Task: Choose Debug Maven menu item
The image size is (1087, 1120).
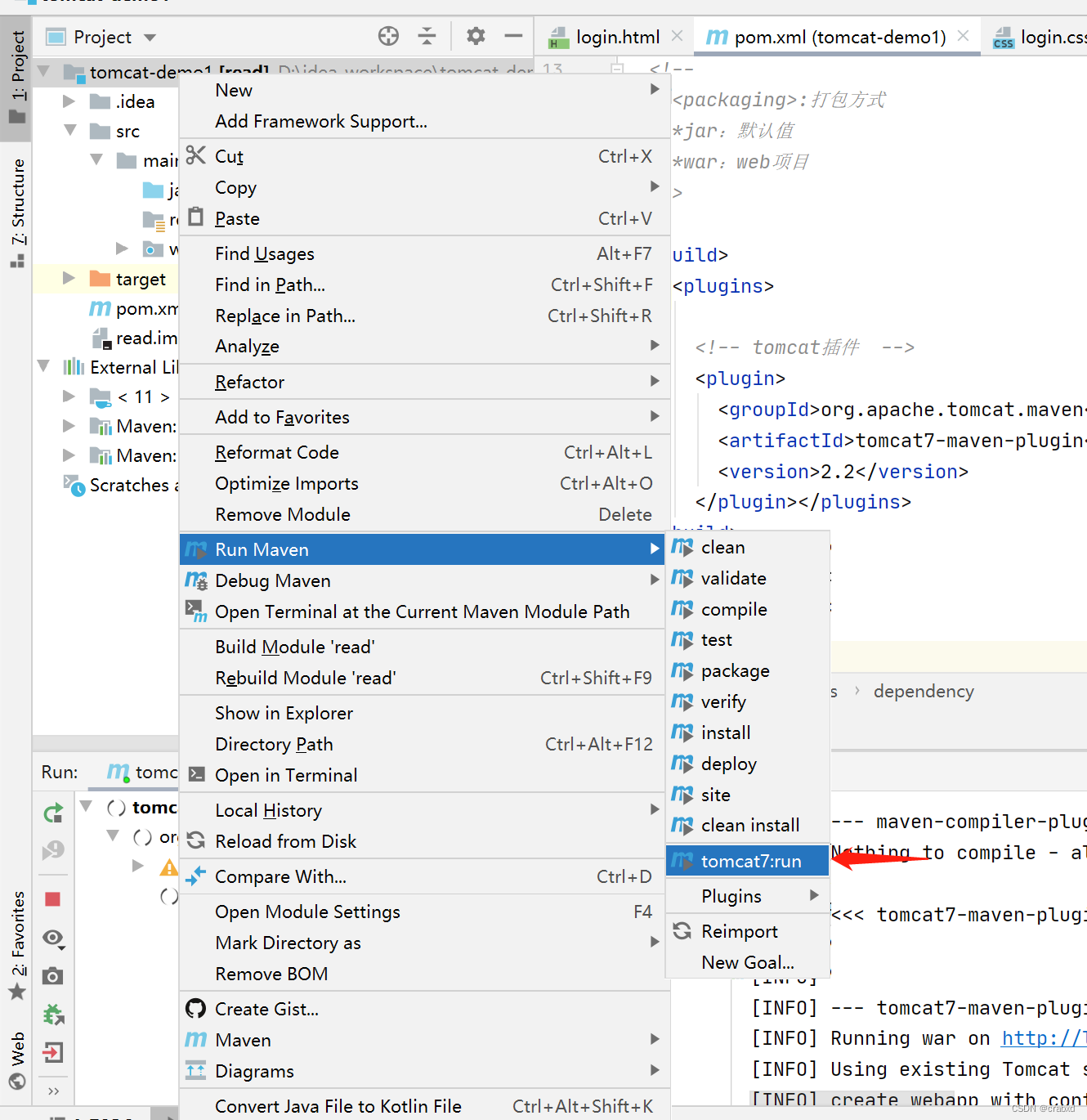Action: click(x=423, y=580)
